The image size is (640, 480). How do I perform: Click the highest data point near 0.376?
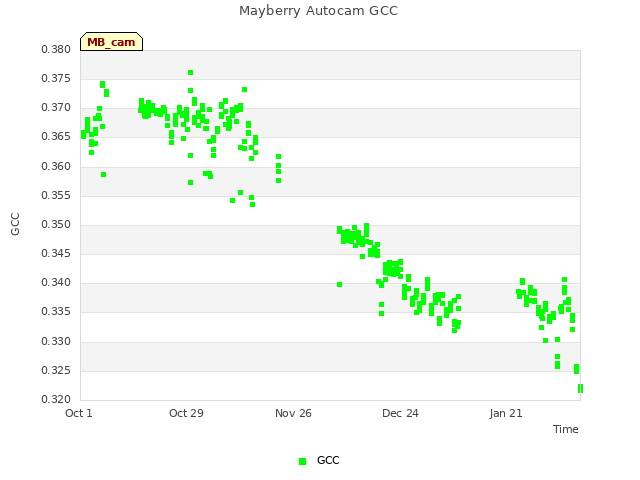191,73
